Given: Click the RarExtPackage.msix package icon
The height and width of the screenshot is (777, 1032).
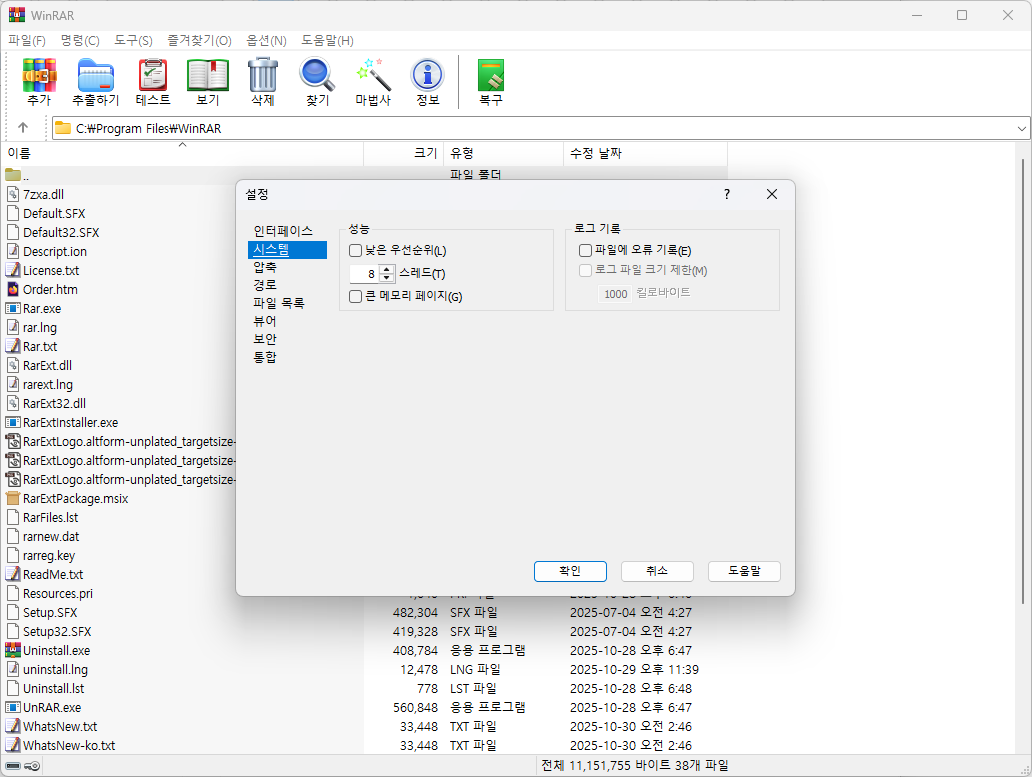Looking at the screenshot, I should point(13,498).
